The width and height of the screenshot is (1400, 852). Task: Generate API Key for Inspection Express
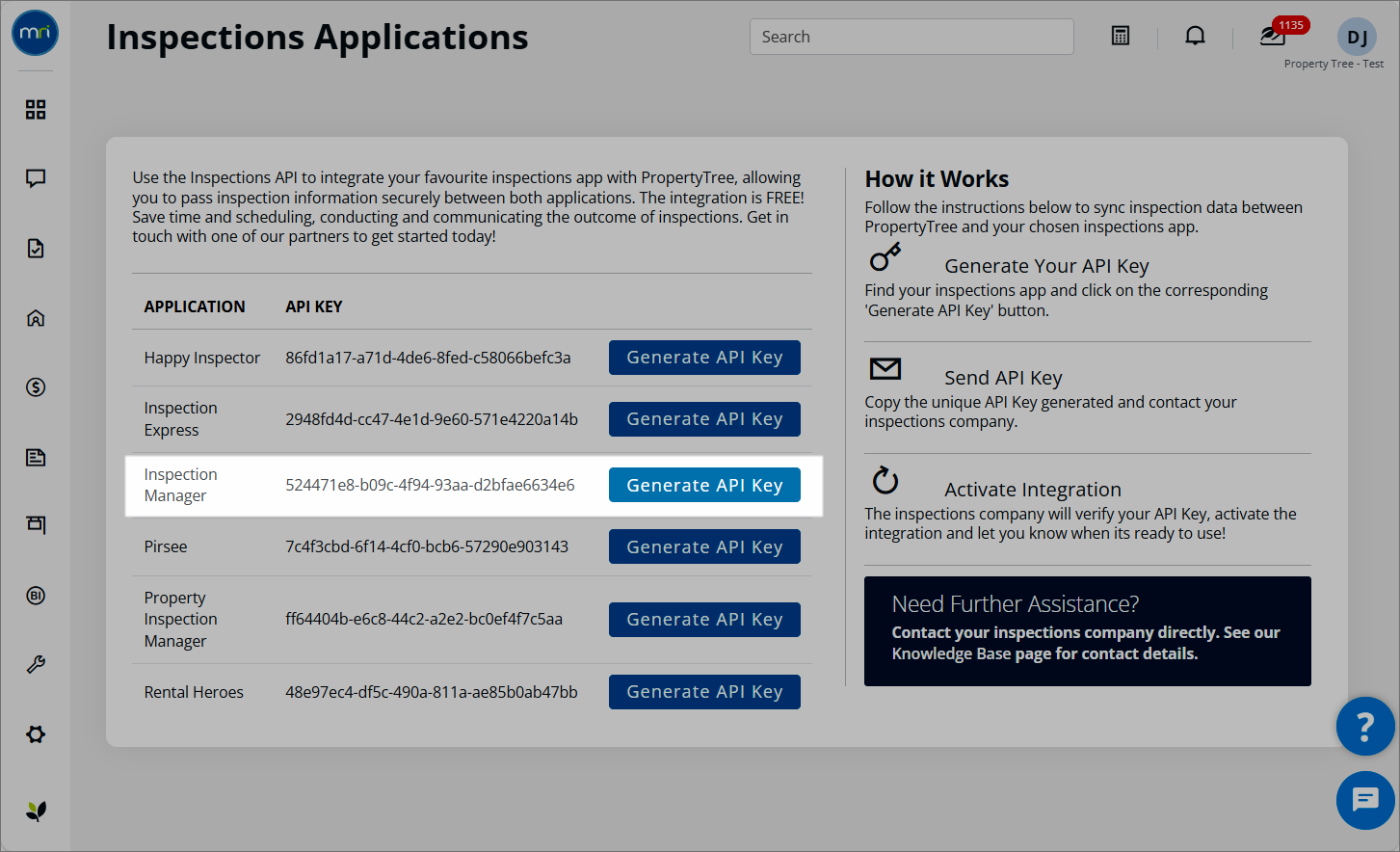(704, 419)
